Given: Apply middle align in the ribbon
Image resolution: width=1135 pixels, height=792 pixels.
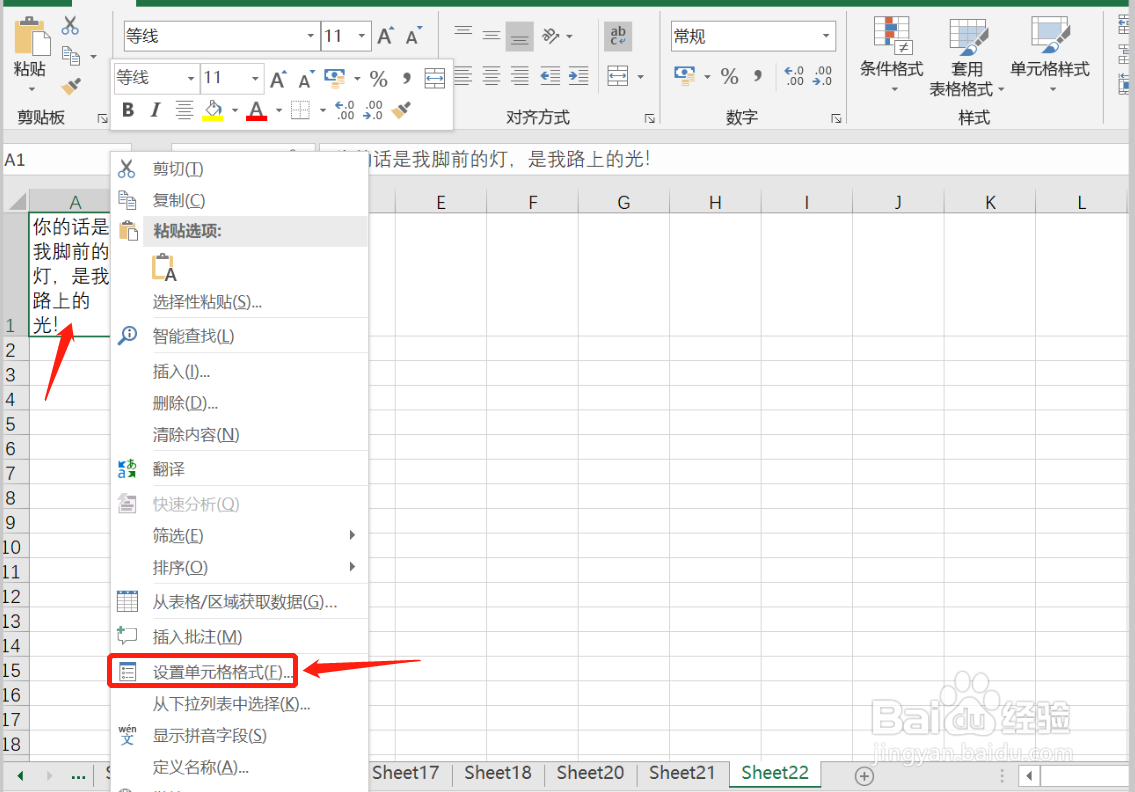Looking at the screenshot, I should 491,35.
